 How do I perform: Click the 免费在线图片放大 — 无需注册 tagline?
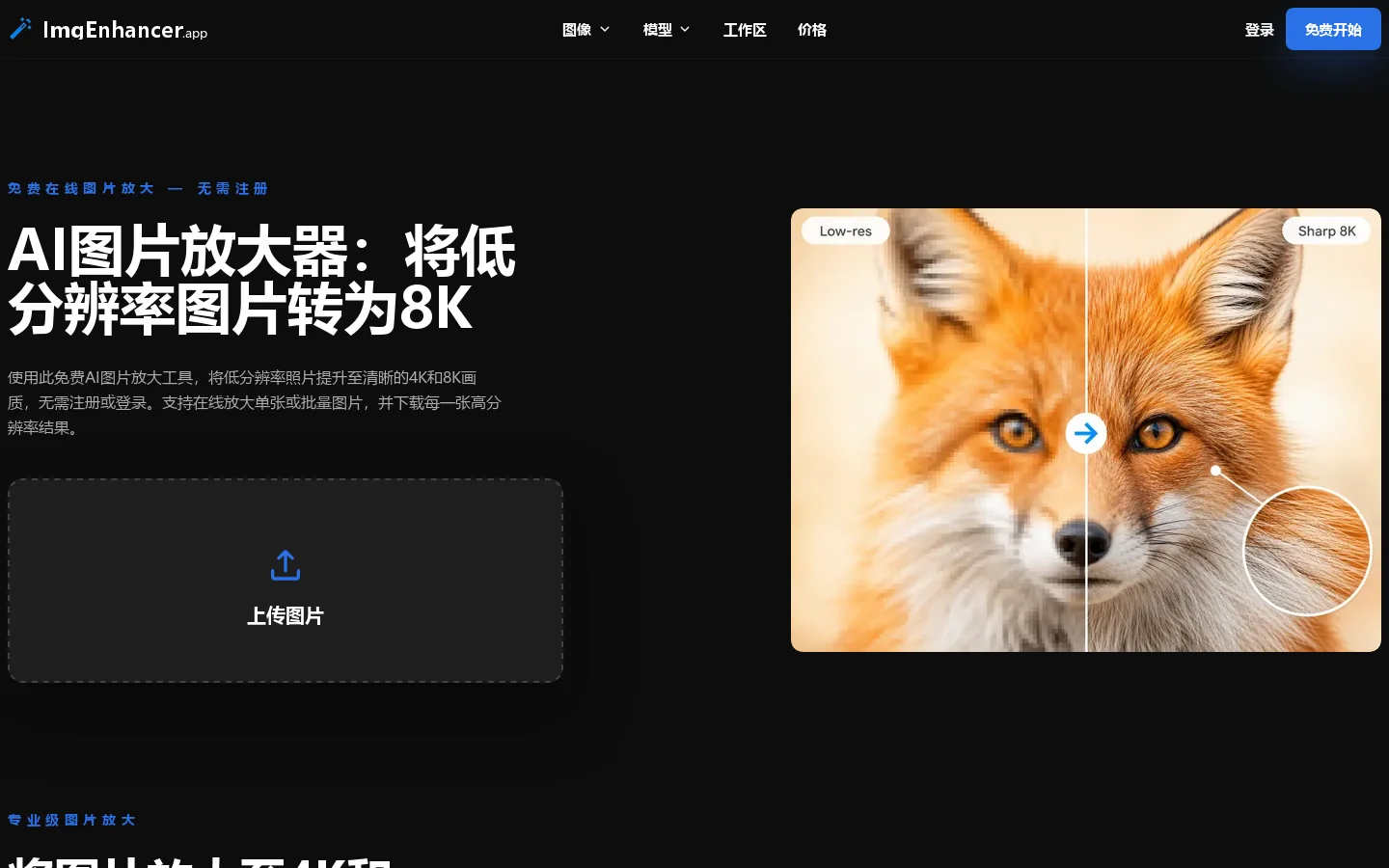tap(138, 188)
